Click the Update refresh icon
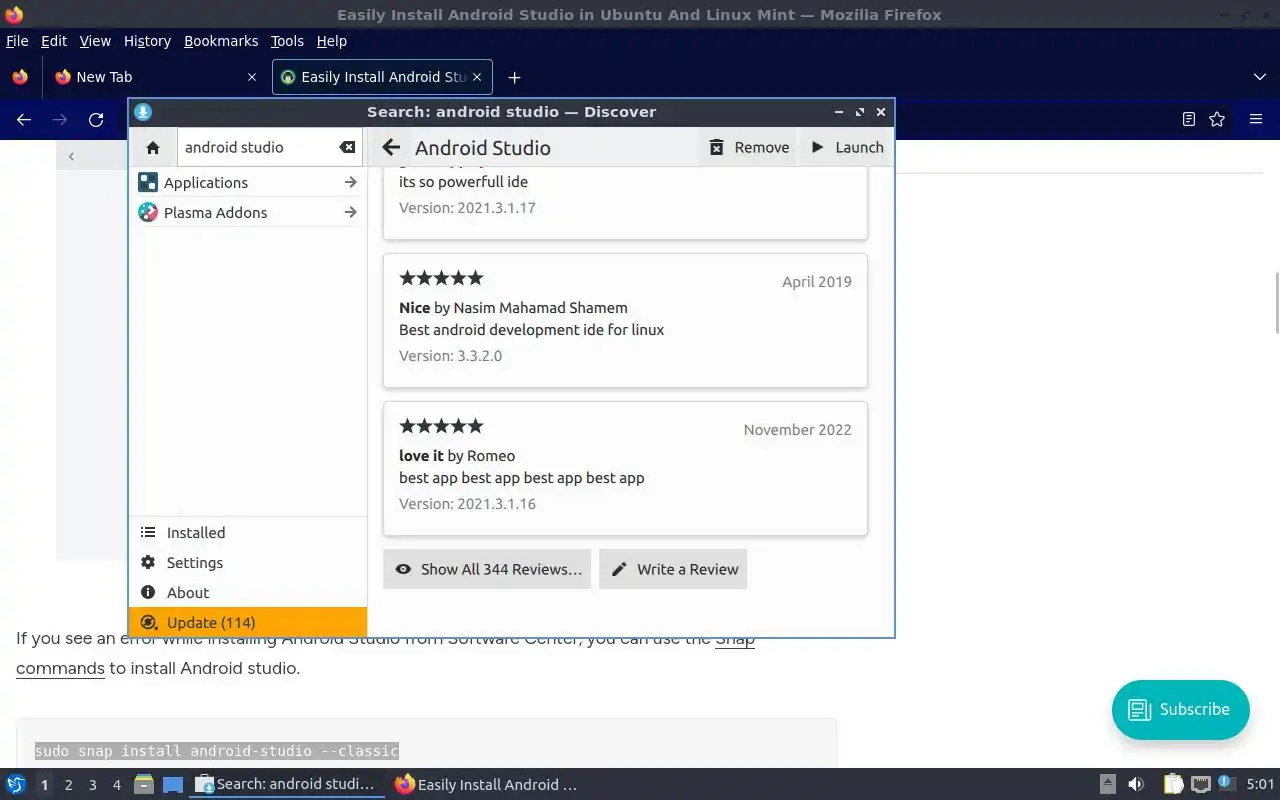The height and width of the screenshot is (800, 1280). pos(148,622)
